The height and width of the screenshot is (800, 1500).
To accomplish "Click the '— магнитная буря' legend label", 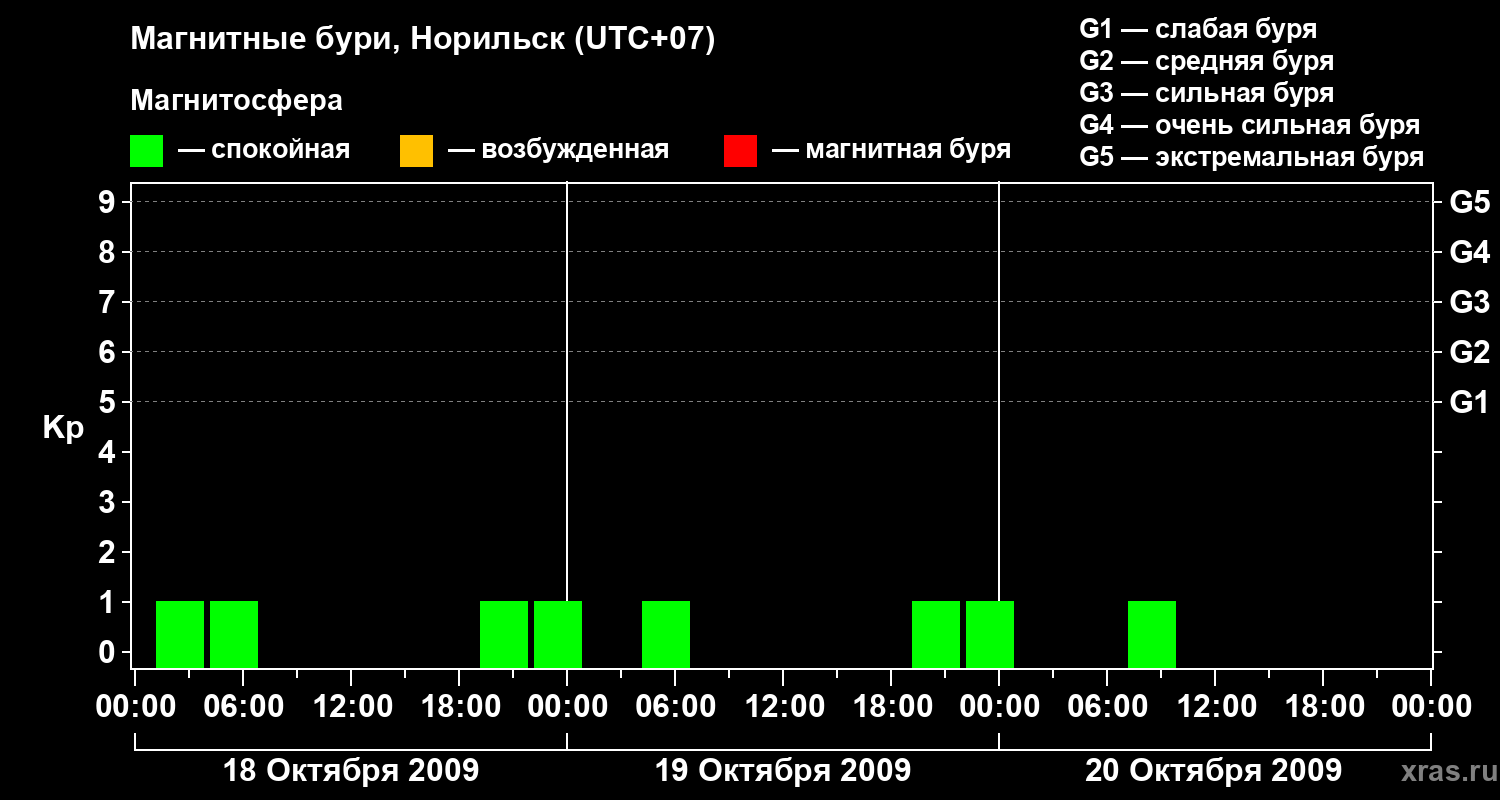I will click(891, 151).
